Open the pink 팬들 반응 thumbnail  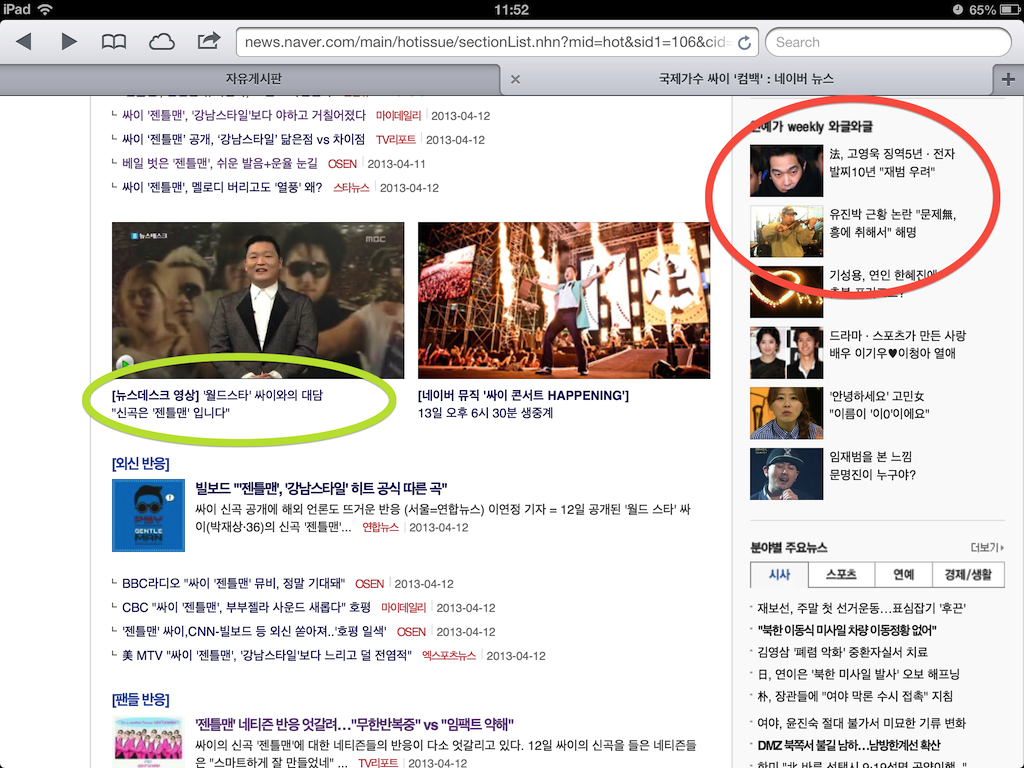(148, 742)
